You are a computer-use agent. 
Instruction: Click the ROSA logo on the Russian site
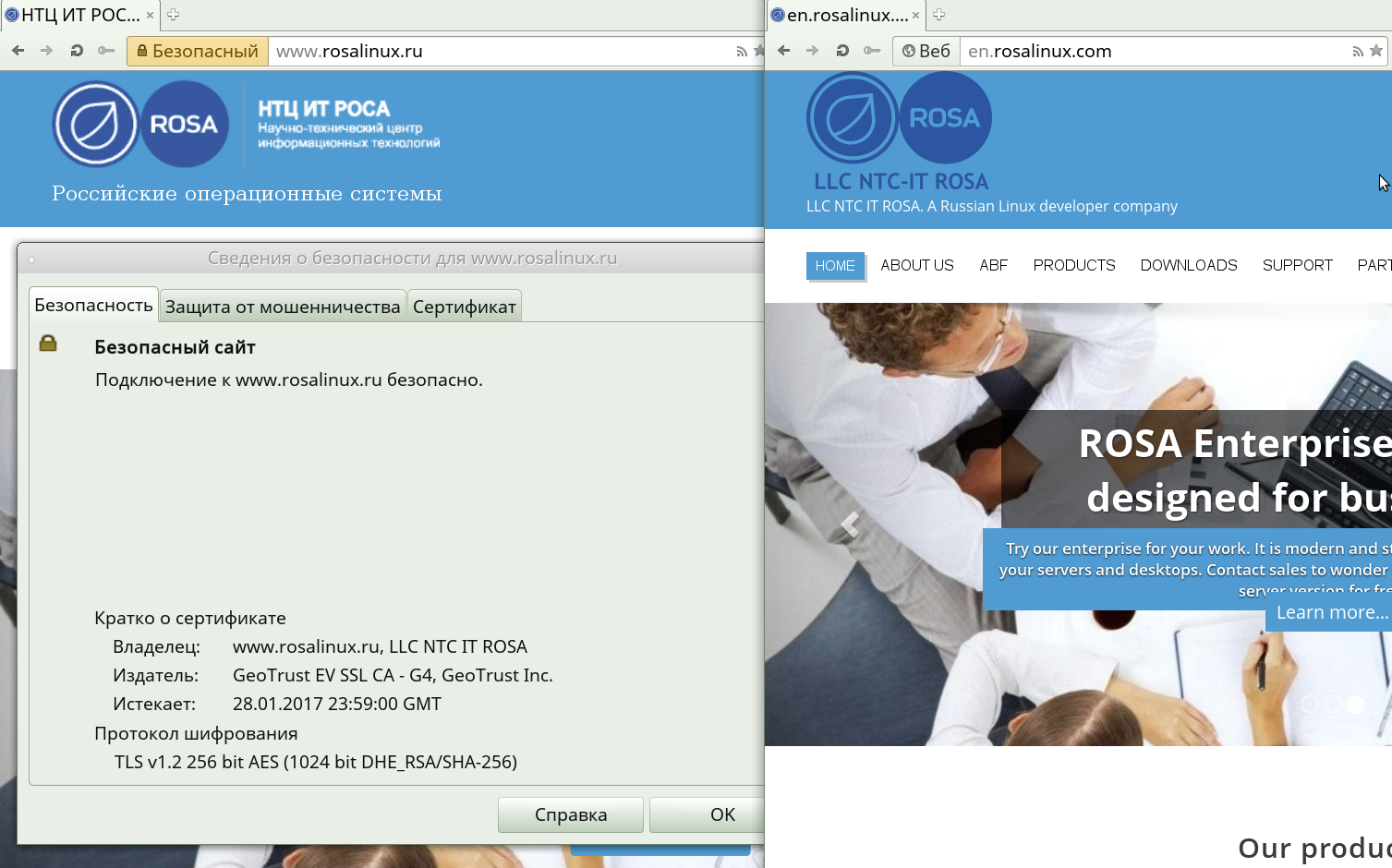140,124
